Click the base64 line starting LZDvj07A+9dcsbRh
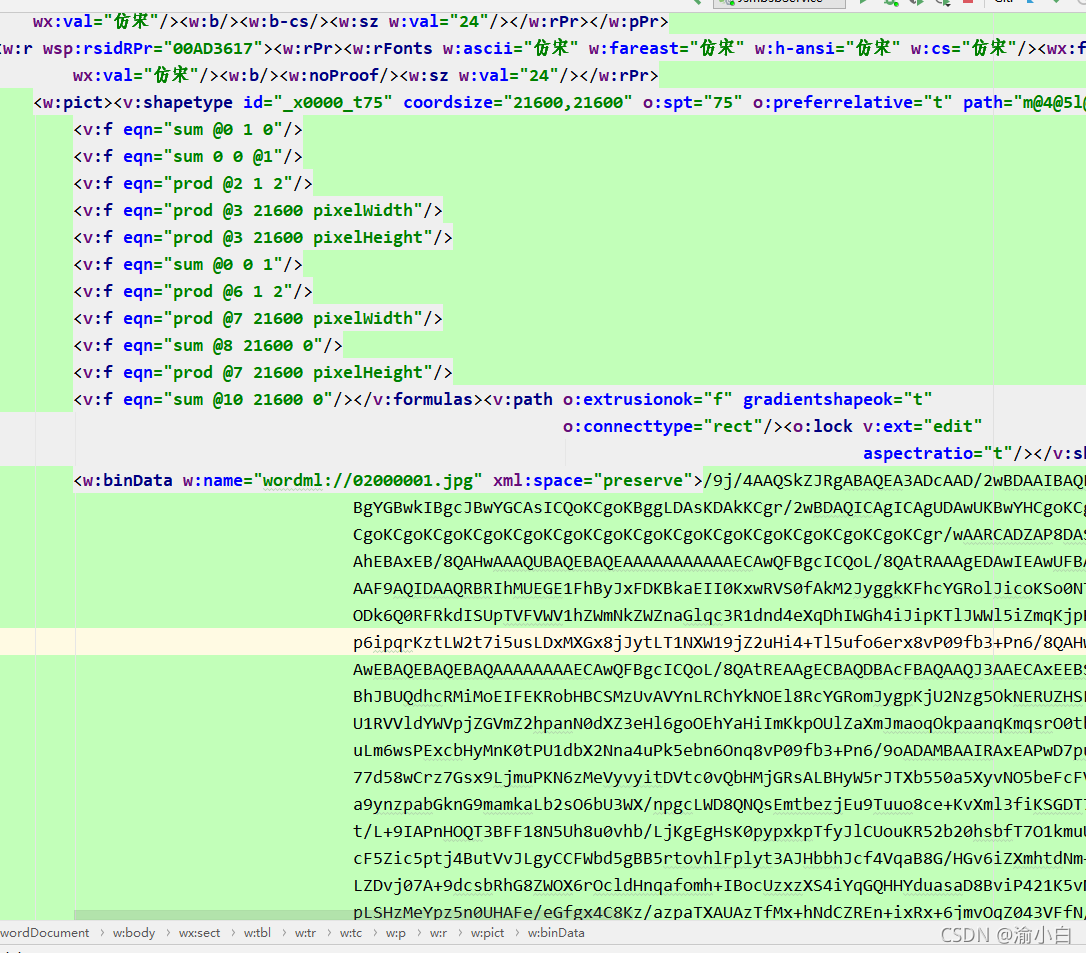This screenshot has width=1086, height=953. [719, 886]
